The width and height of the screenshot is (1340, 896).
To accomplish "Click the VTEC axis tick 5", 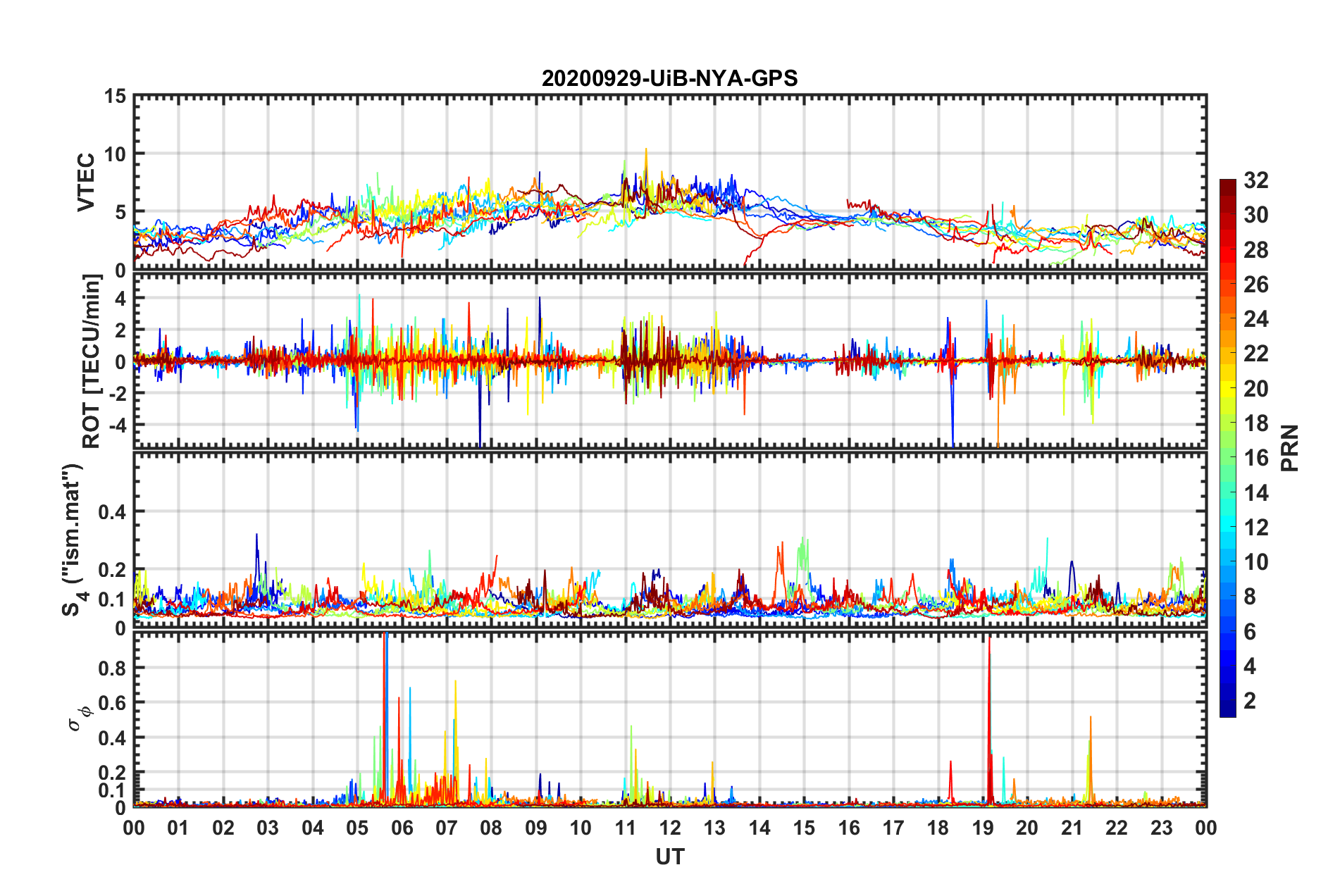I will 120,212.
